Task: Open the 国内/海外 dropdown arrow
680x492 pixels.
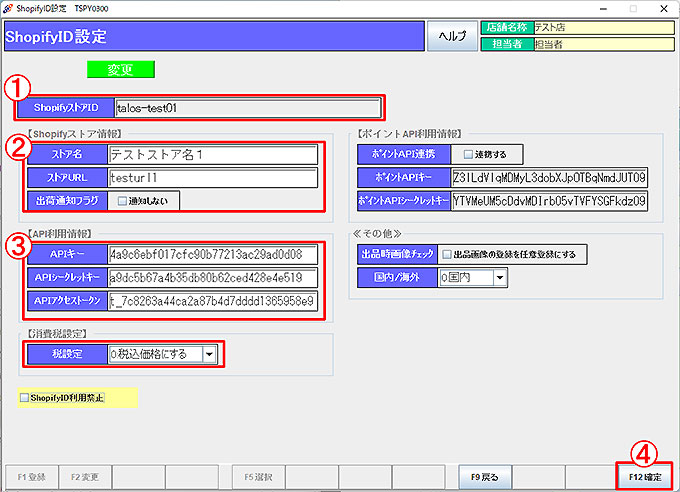Action: tap(500, 278)
